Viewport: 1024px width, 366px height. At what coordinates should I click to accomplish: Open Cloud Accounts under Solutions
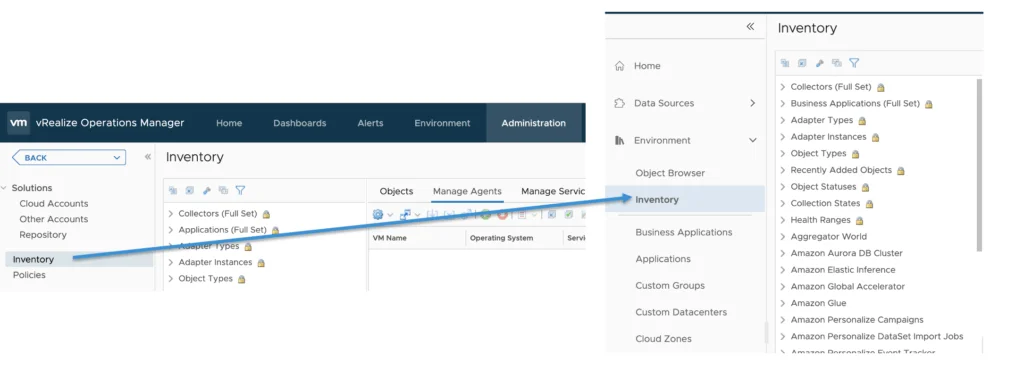pyautogui.click(x=54, y=204)
